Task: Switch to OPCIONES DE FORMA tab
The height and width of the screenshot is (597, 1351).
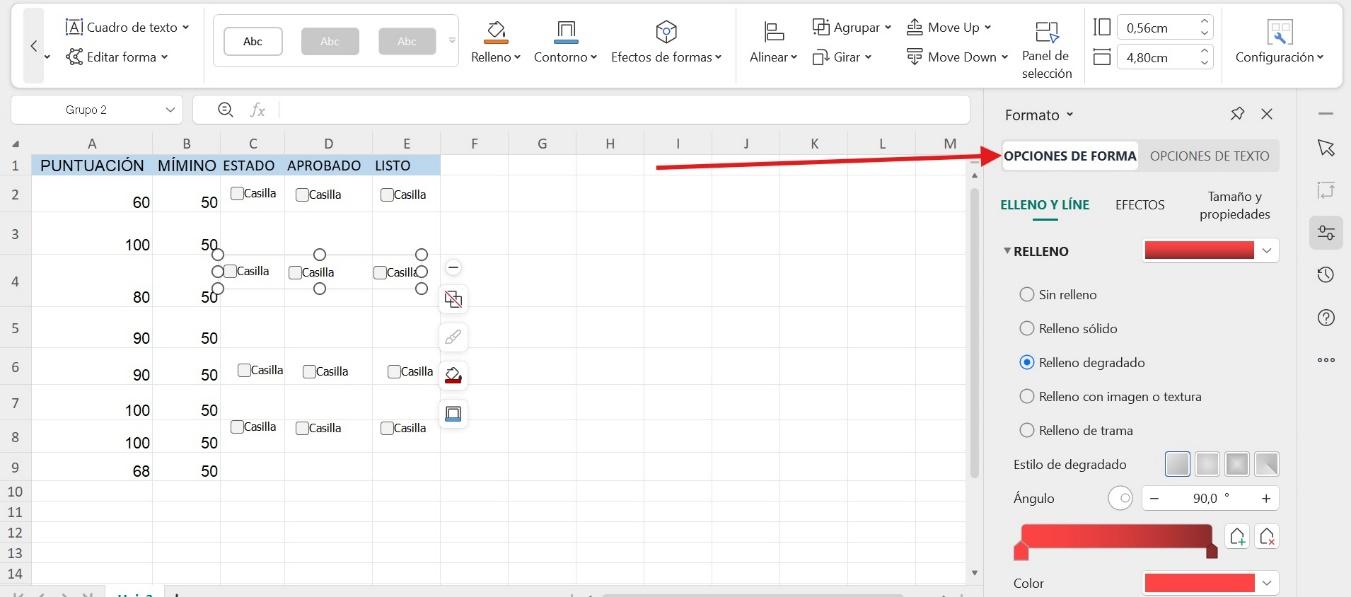Action: click(1070, 155)
